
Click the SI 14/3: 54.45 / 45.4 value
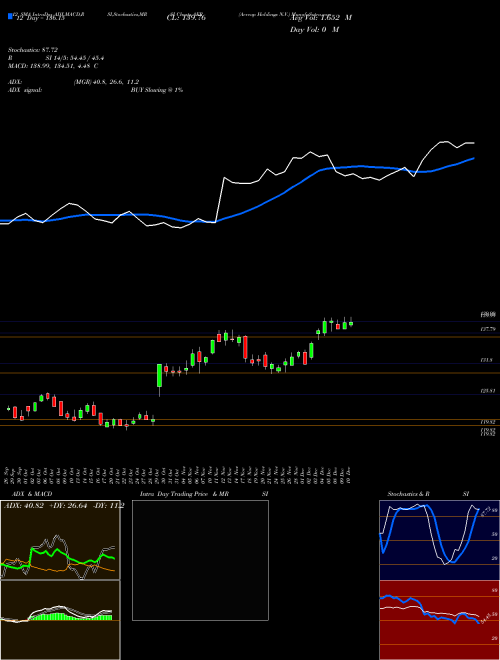pyautogui.click(x=75, y=58)
